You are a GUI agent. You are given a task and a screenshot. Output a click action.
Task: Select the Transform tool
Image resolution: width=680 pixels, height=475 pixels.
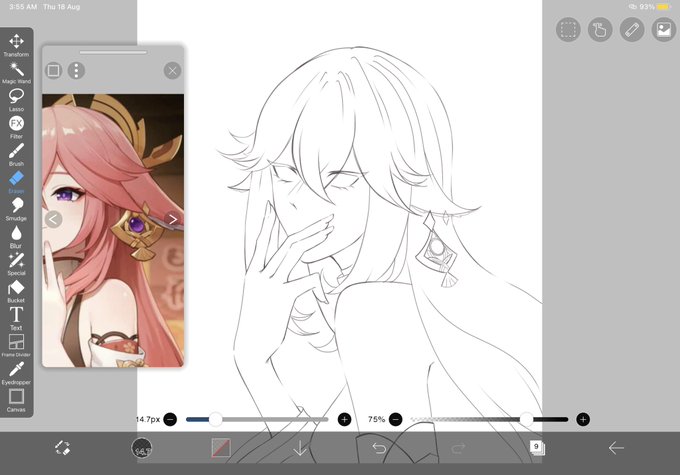(16, 45)
